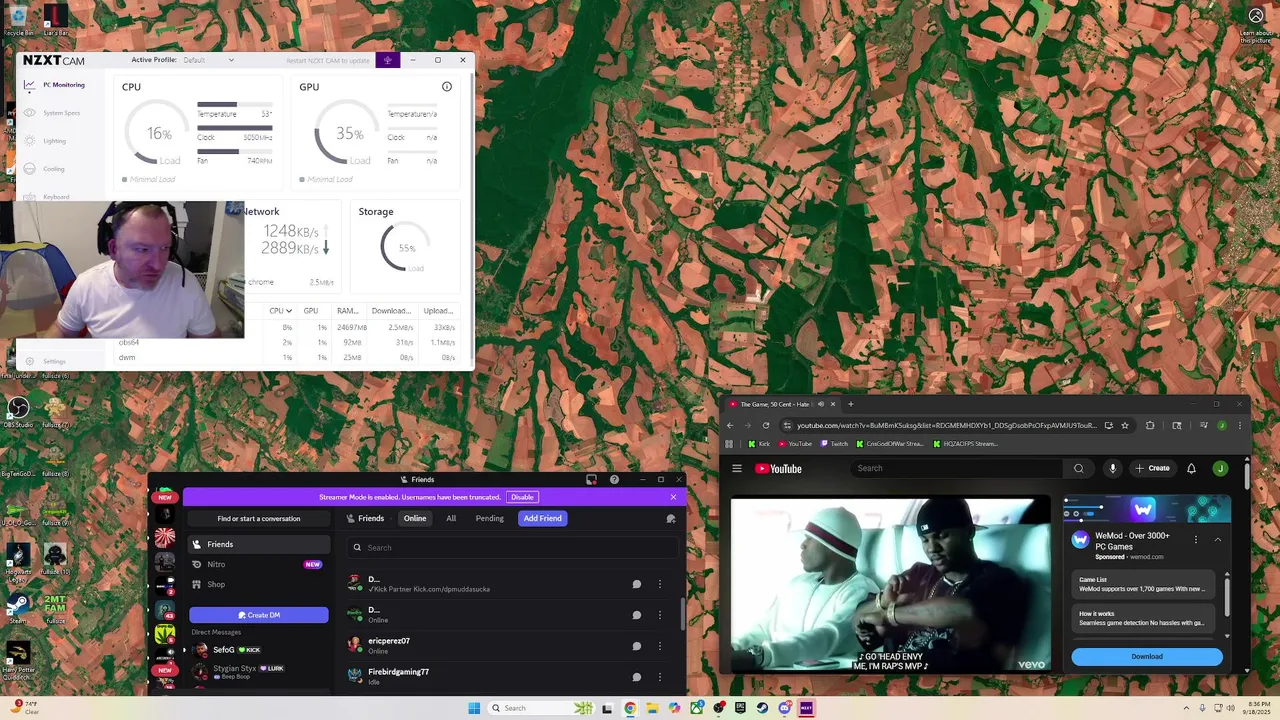
Task: Collapse WeMod ad panel chevron
Action: pyautogui.click(x=1218, y=540)
